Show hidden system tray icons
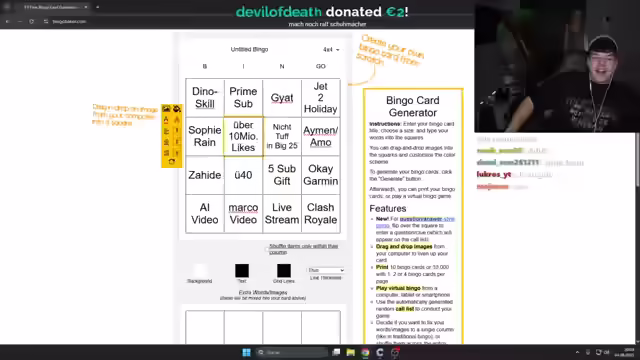 (577, 352)
